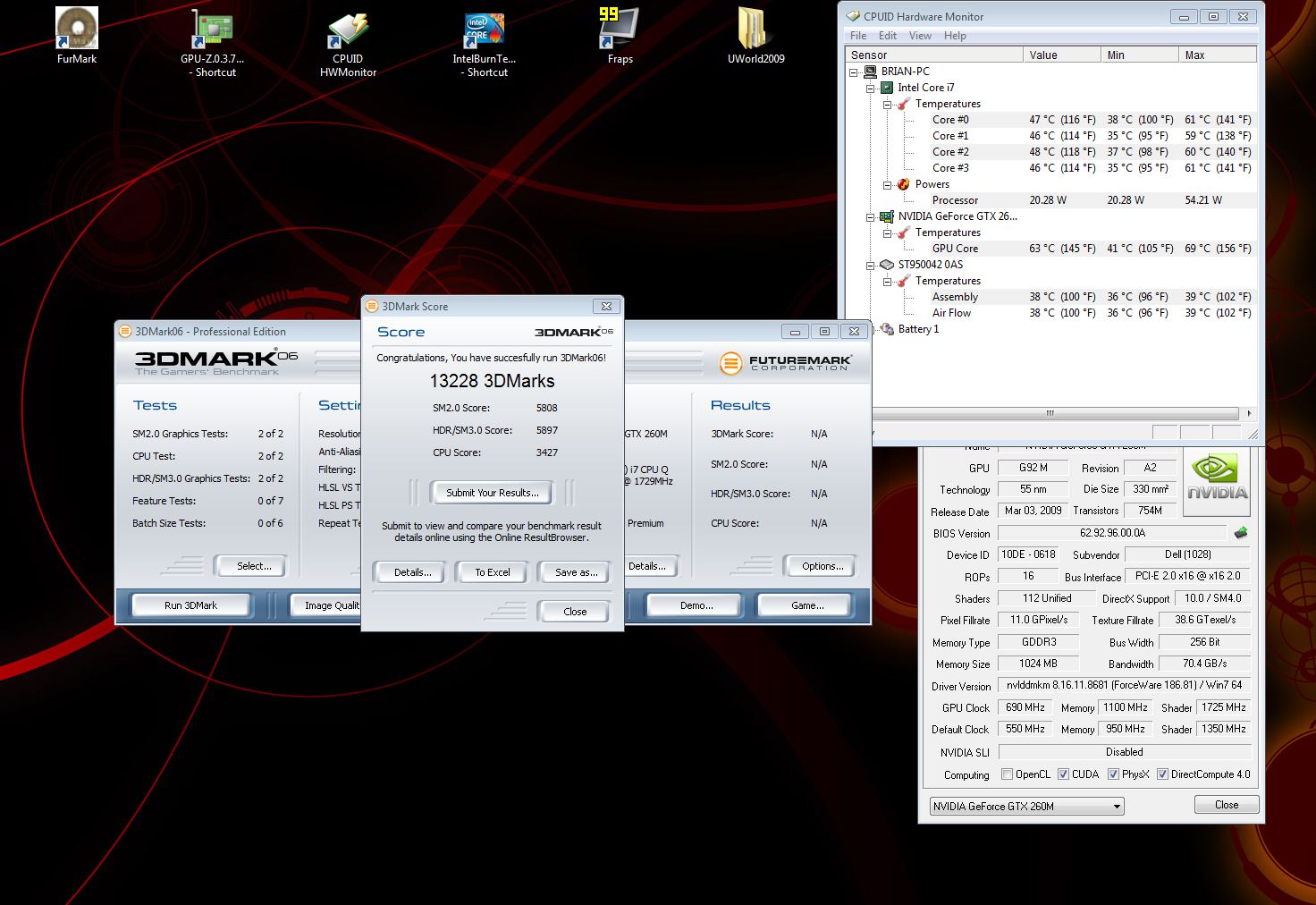Collapse Temperatures under the NVIDIA GPU
The height and width of the screenshot is (905, 1316).
click(x=887, y=233)
